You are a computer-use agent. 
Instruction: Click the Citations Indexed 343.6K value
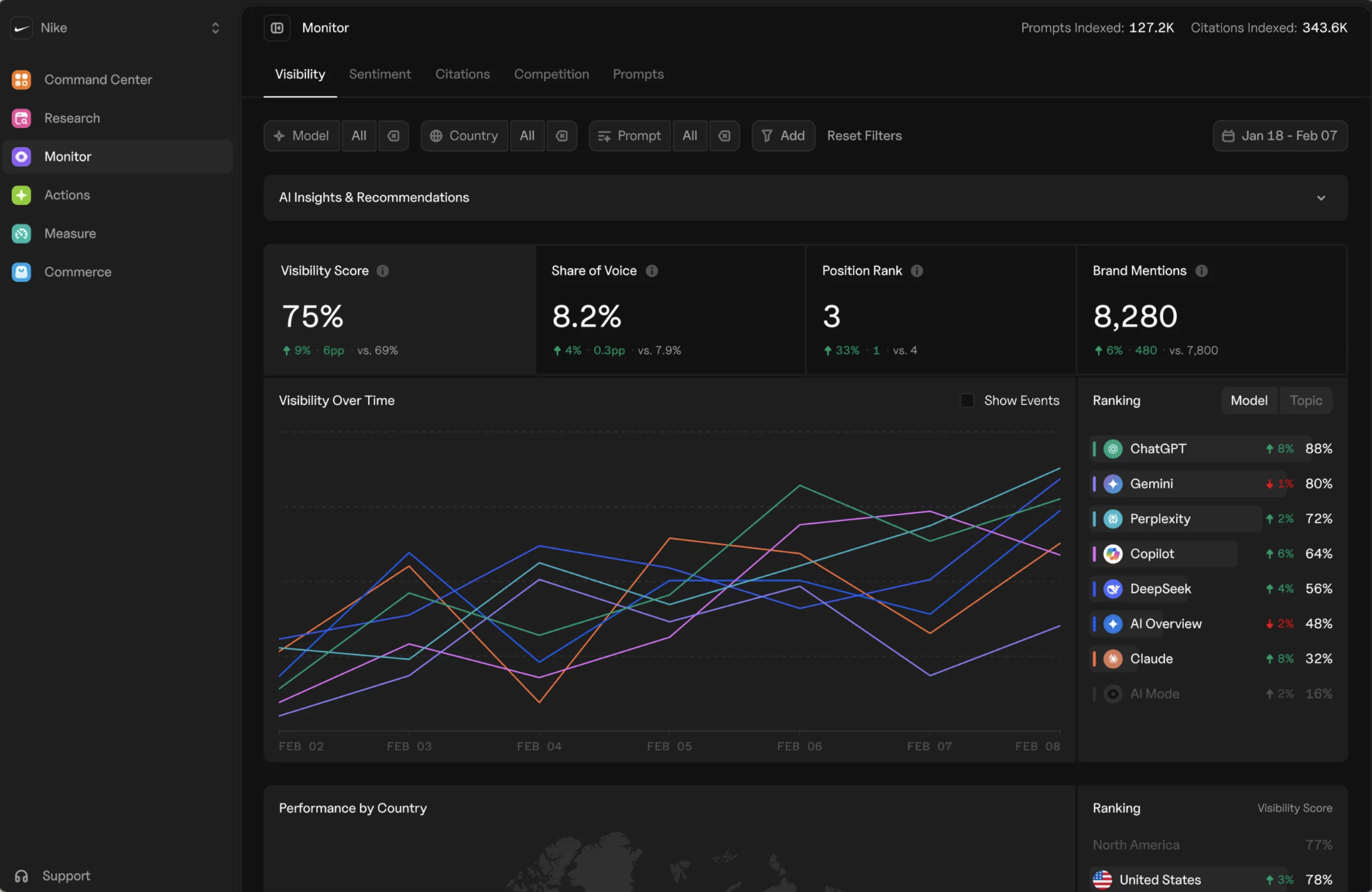(1325, 28)
